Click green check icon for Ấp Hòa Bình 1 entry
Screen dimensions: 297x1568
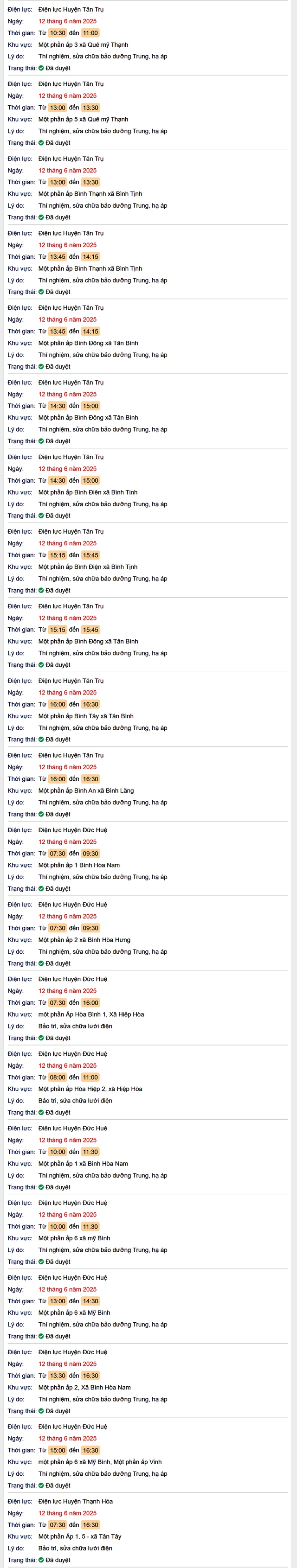click(x=41, y=1038)
